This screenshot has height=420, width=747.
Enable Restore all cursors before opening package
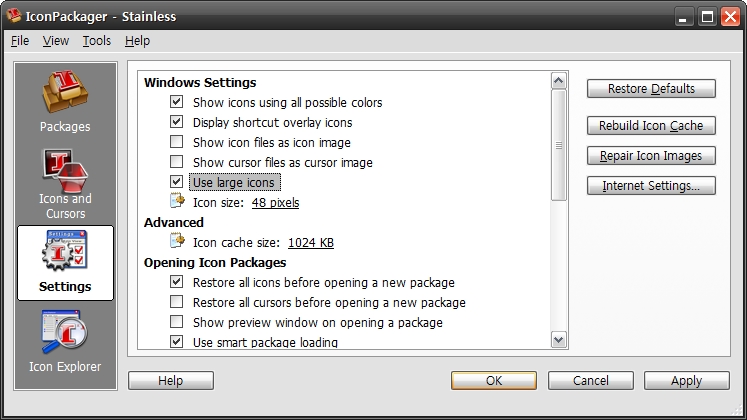176,301
